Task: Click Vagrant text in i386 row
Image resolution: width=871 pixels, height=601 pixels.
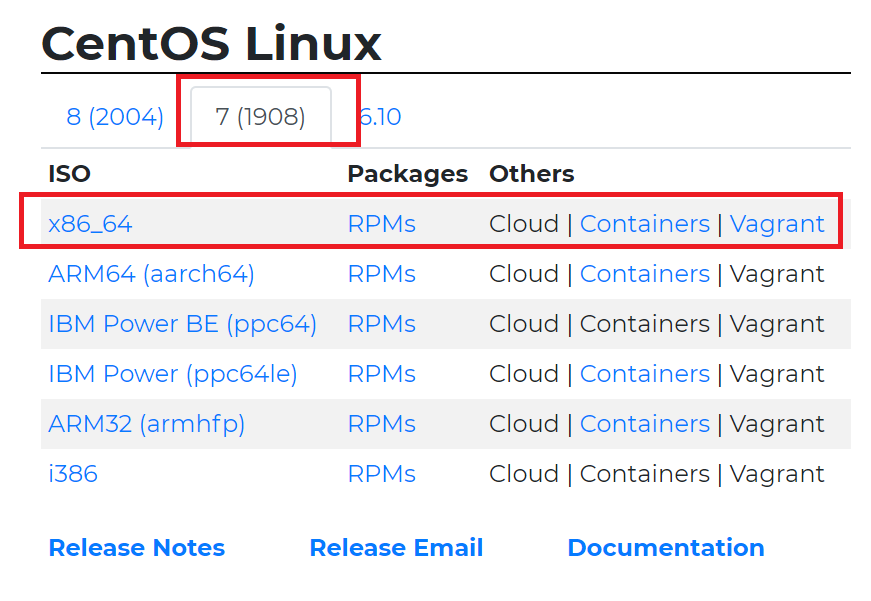Action: 777,474
